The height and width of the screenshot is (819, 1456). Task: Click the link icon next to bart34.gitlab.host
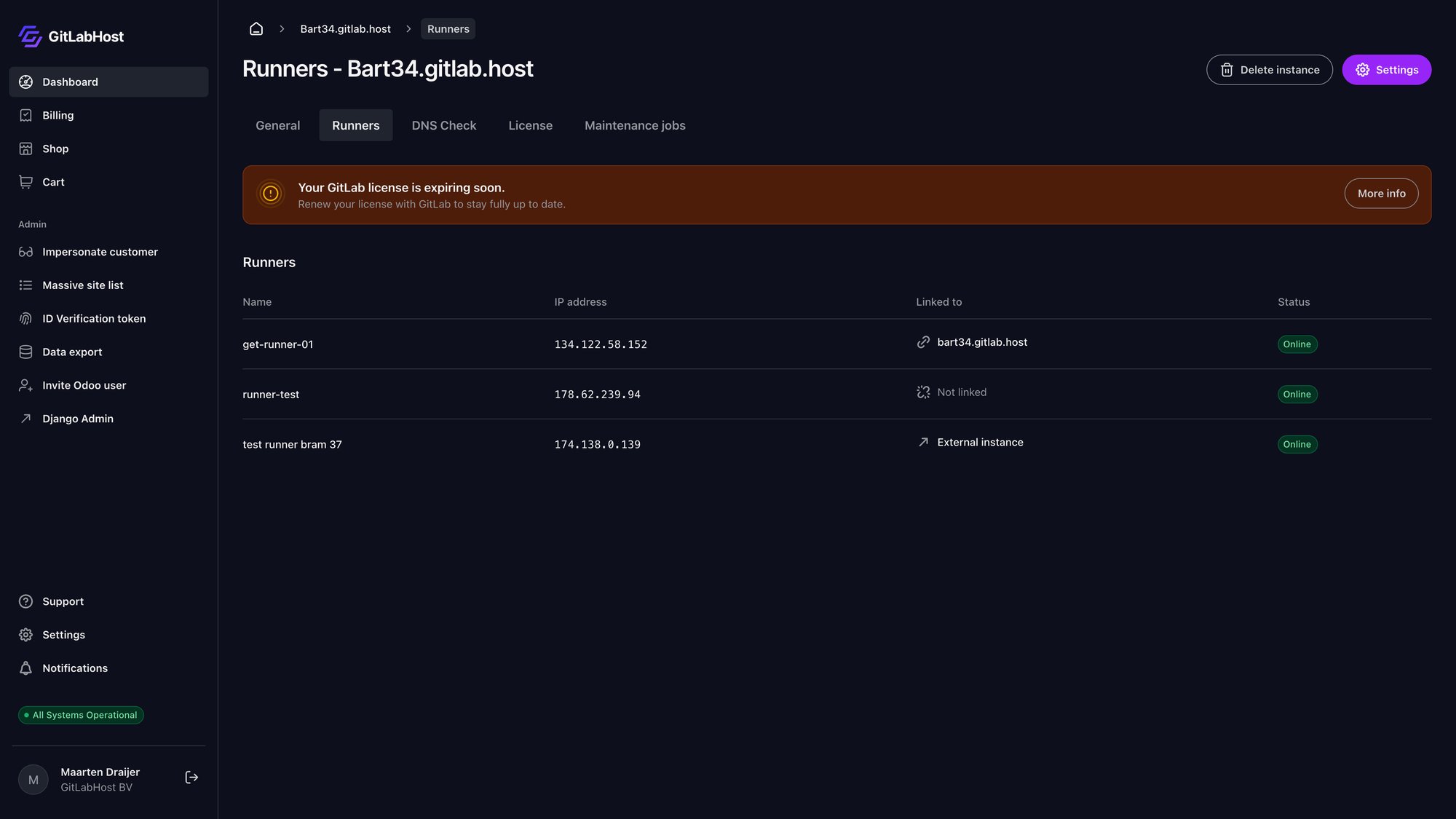pos(923,341)
